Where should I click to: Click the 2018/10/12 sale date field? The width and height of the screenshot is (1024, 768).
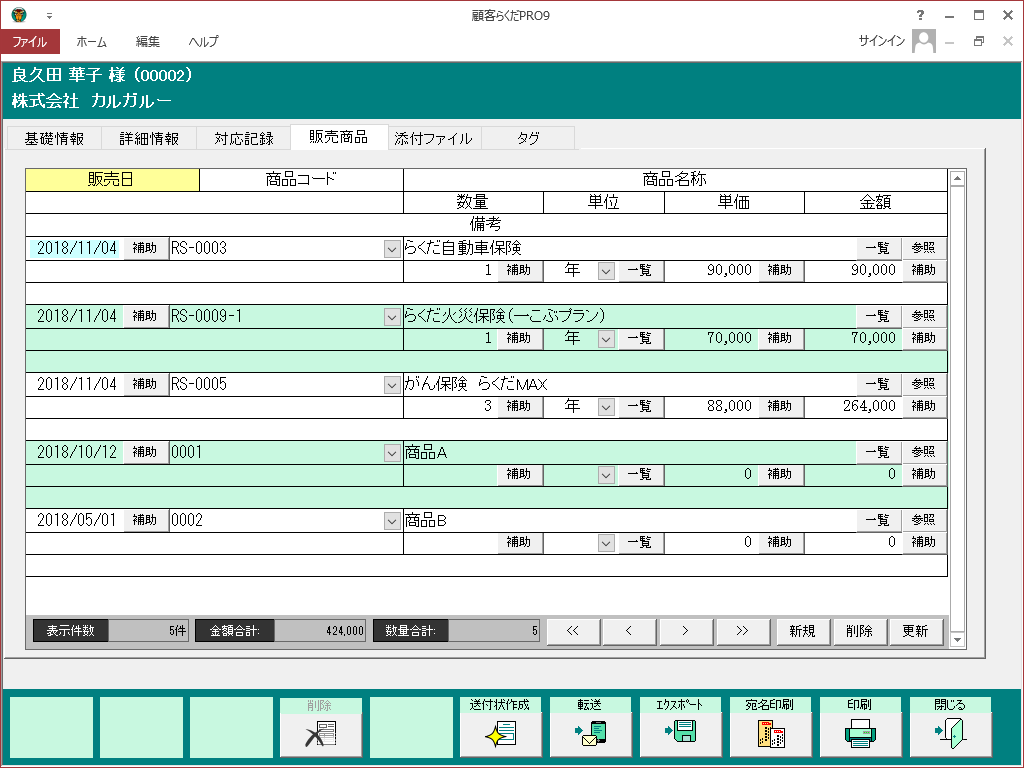coord(76,452)
